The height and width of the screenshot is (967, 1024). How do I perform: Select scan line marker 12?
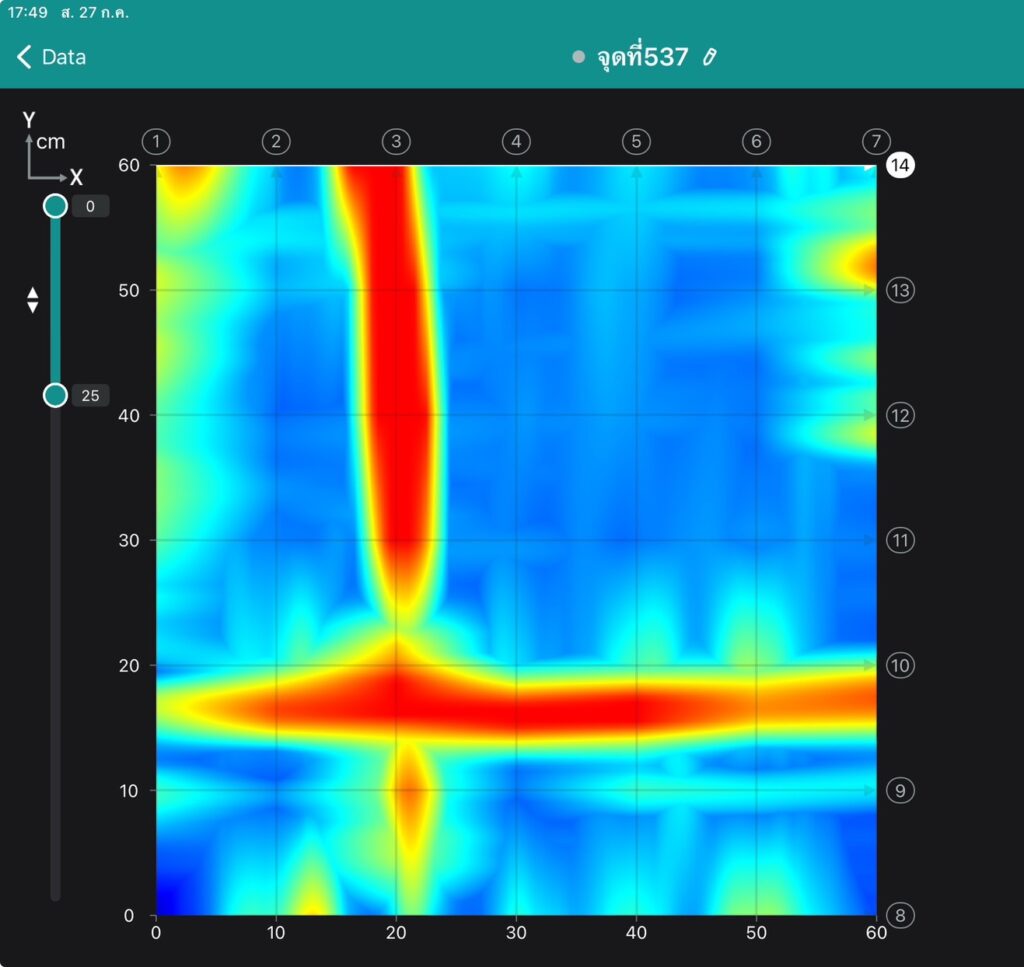tap(901, 415)
